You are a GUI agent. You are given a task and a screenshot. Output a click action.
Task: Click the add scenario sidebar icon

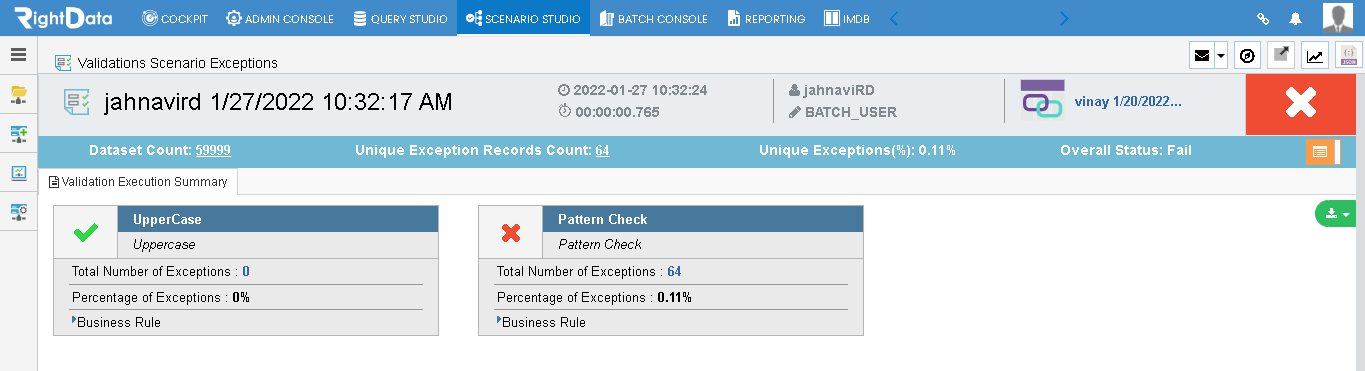(18, 133)
